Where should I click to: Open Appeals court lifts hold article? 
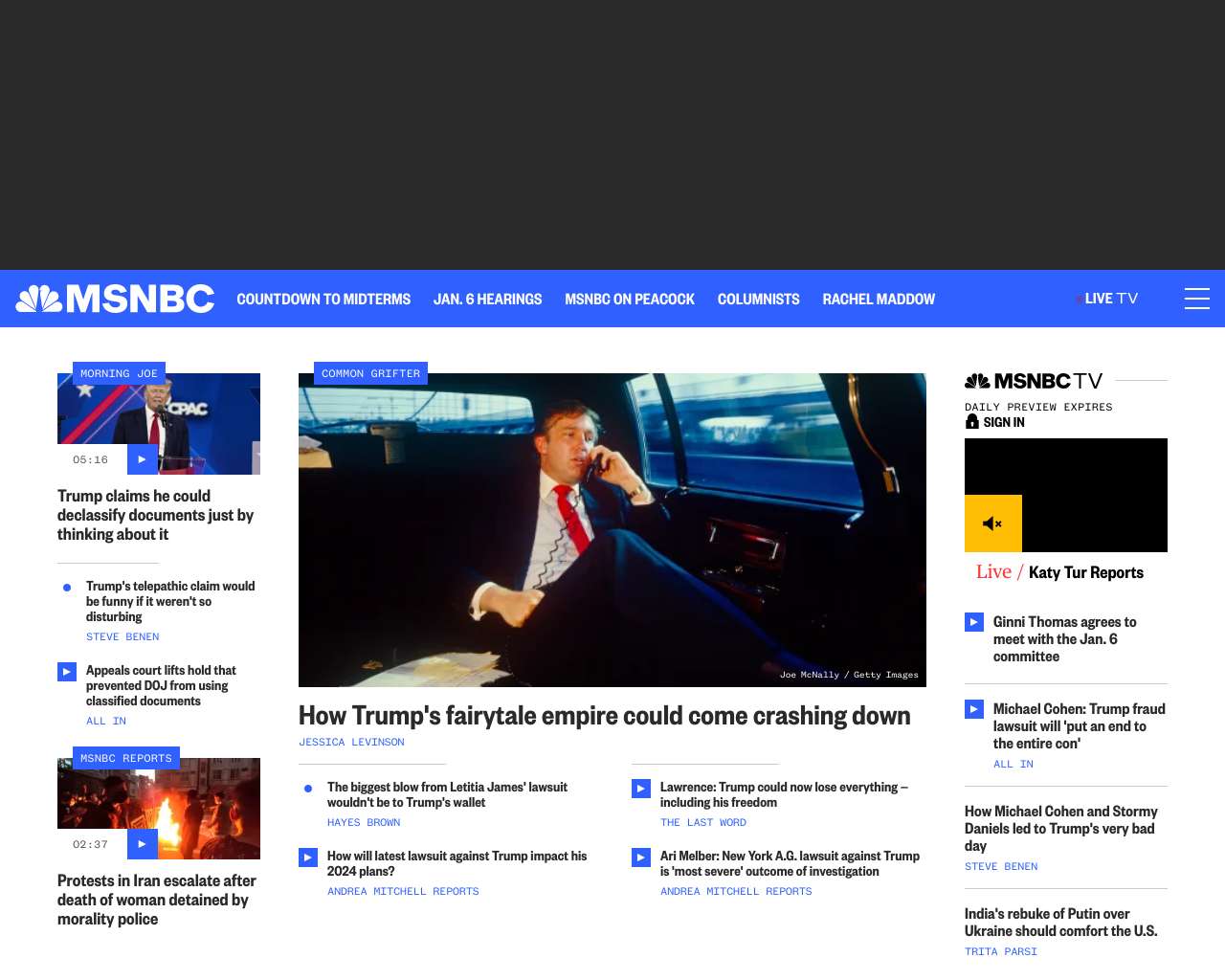click(x=161, y=685)
